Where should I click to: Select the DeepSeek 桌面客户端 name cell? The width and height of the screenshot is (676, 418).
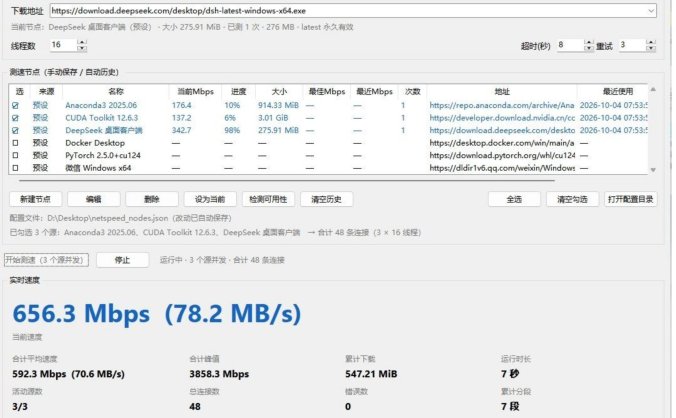(x=104, y=130)
